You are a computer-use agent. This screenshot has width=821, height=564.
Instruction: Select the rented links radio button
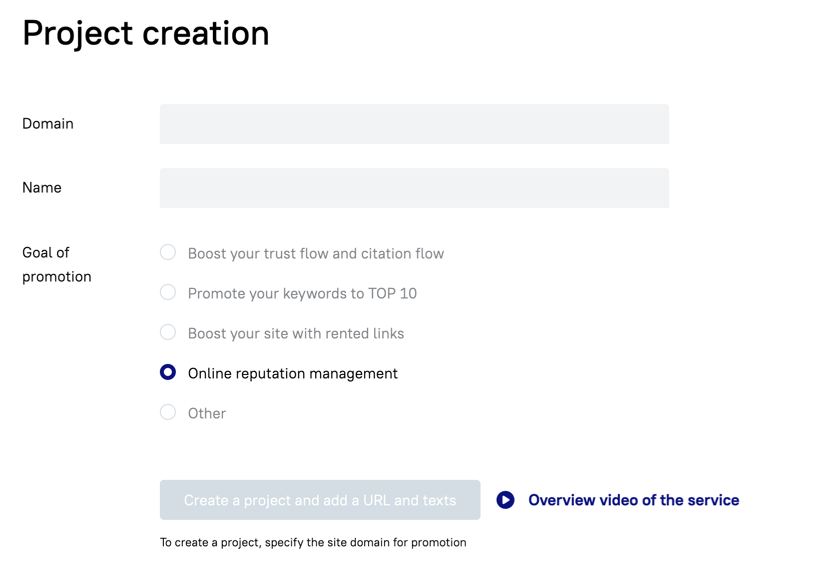click(x=168, y=332)
